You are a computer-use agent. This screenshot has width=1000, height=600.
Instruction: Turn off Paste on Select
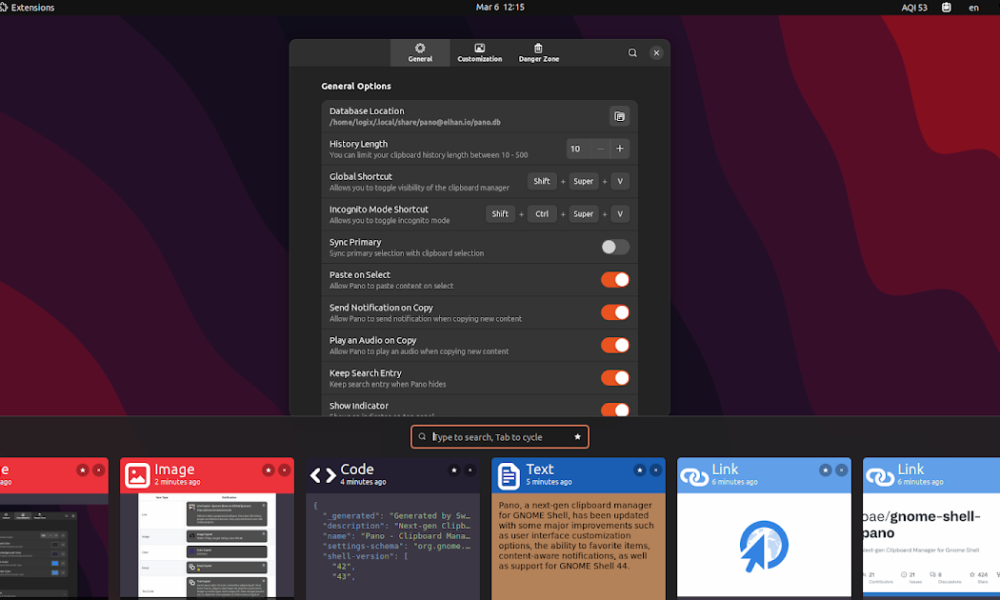tap(615, 279)
